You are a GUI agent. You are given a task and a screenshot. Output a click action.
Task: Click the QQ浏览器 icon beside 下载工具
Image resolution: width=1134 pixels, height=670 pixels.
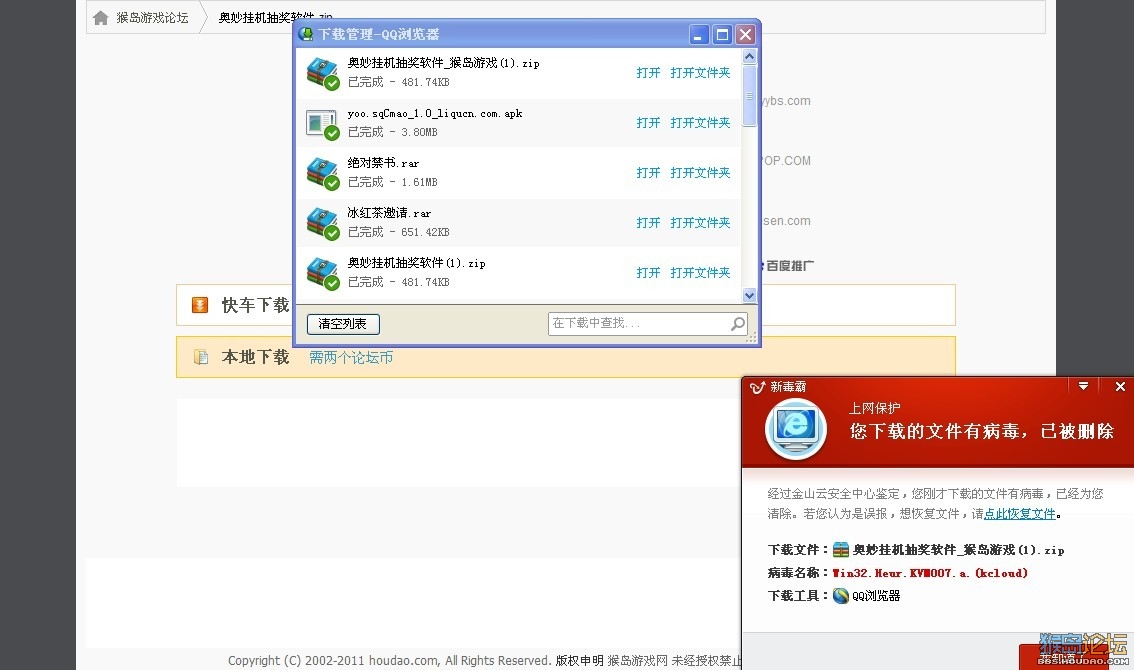[x=840, y=595]
